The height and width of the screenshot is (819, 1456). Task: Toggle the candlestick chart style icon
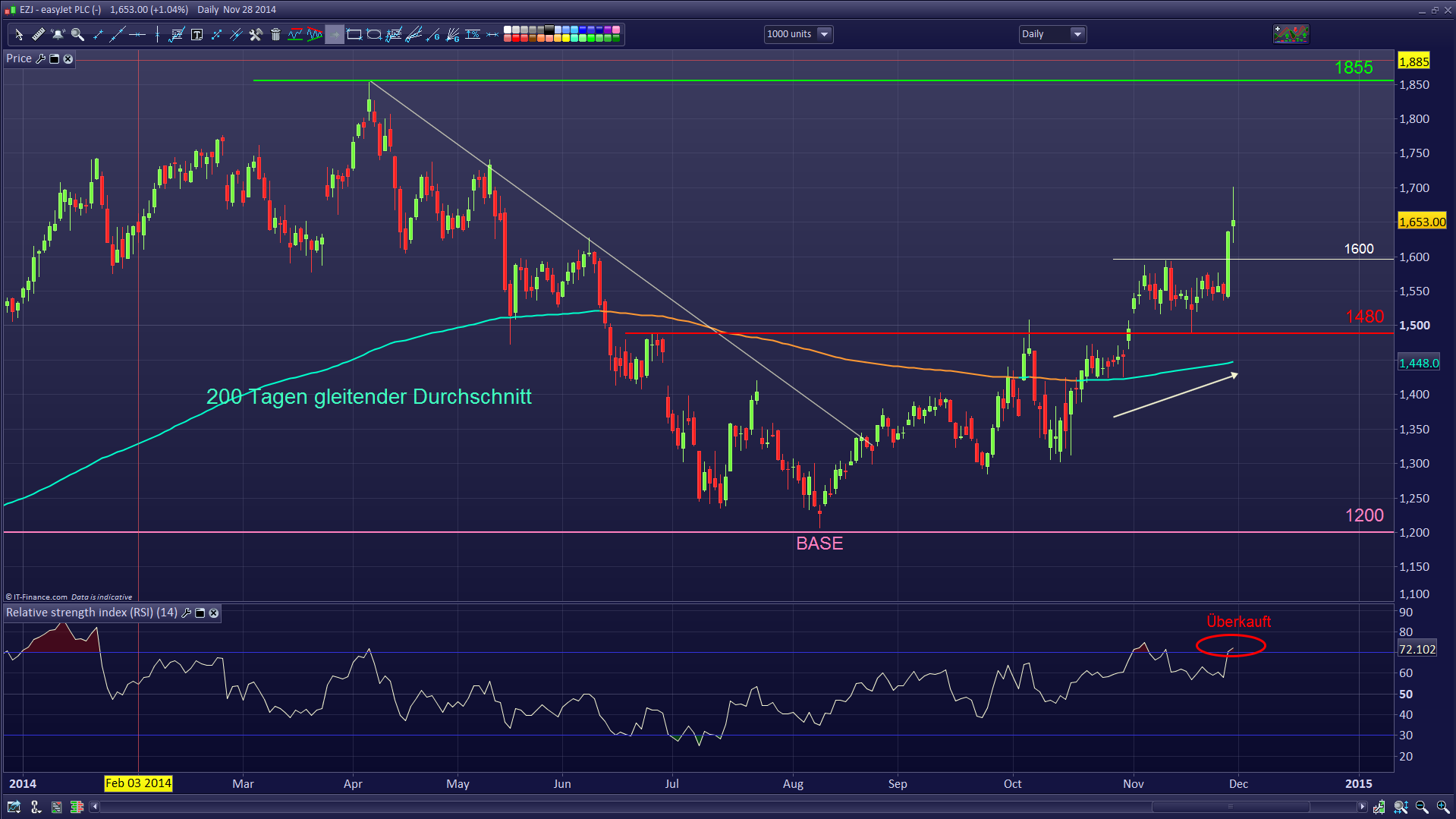coord(1379,807)
